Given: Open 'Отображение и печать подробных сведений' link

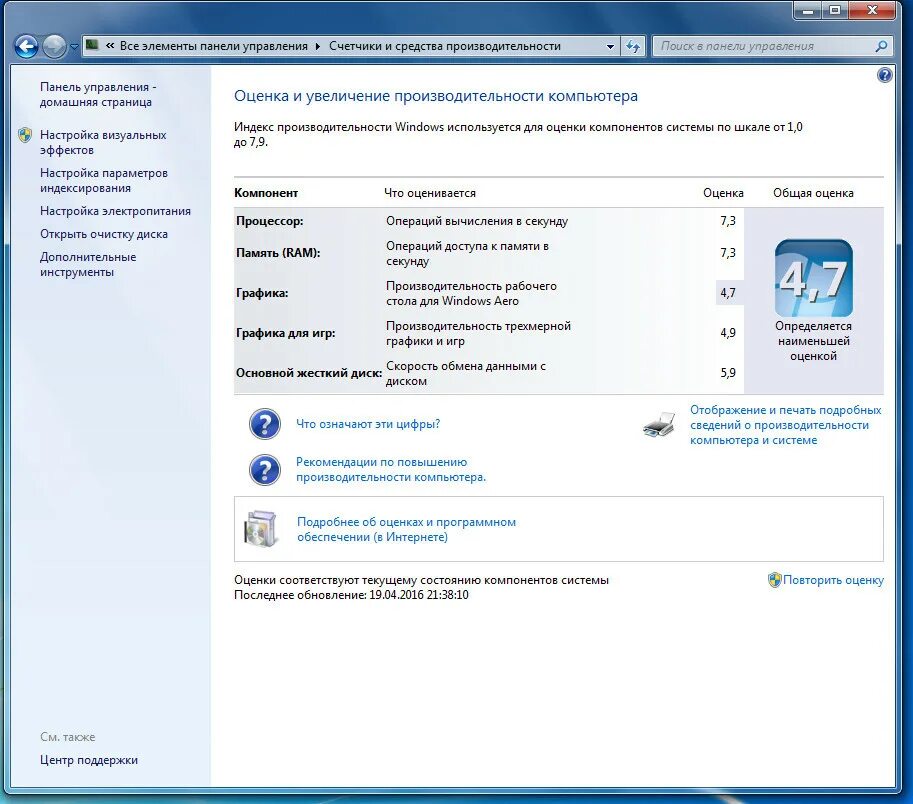Looking at the screenshot, I should point(785,425).
